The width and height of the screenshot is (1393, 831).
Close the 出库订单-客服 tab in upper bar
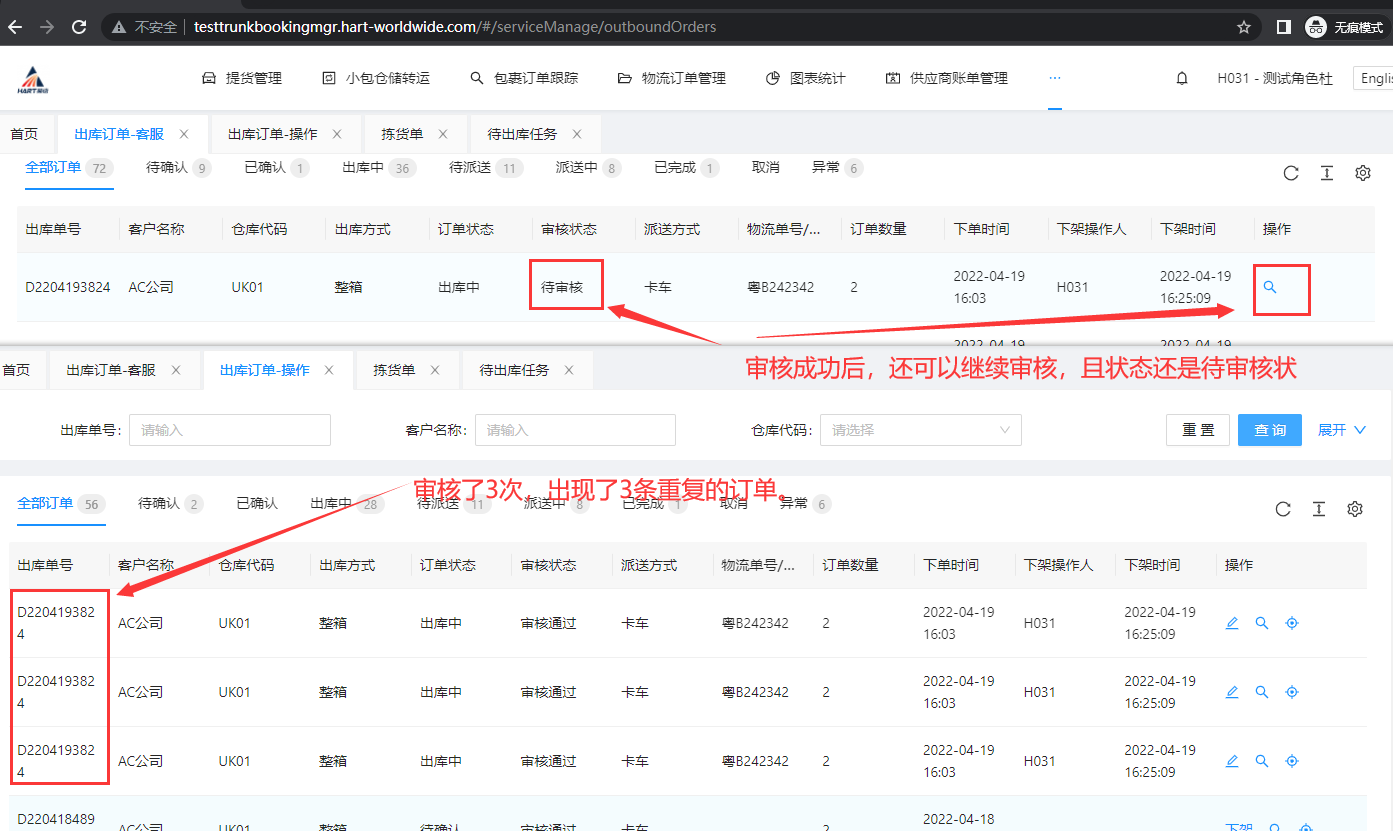[x=184, y=134]
